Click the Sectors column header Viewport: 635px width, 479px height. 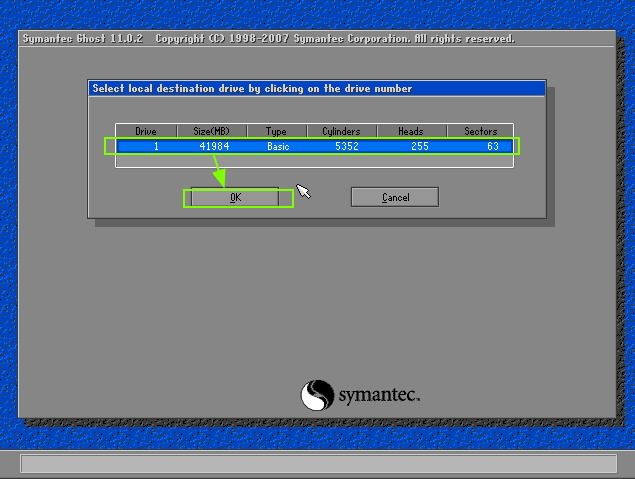[x=480, y=131]
